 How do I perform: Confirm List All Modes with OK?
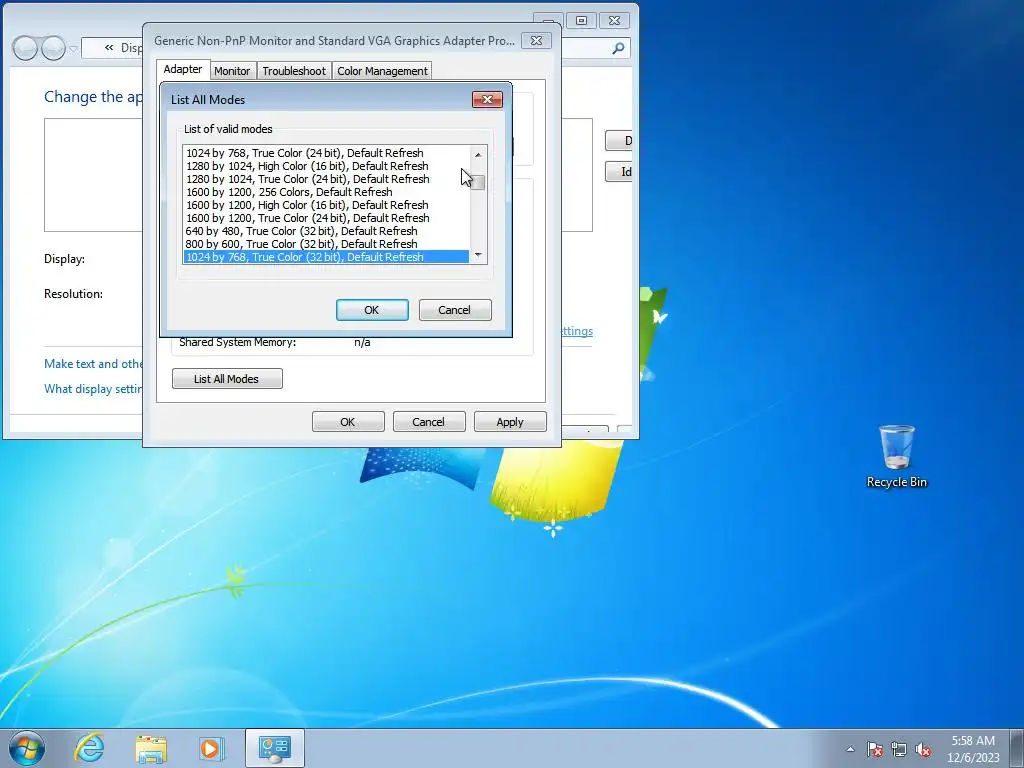[372, 310]
